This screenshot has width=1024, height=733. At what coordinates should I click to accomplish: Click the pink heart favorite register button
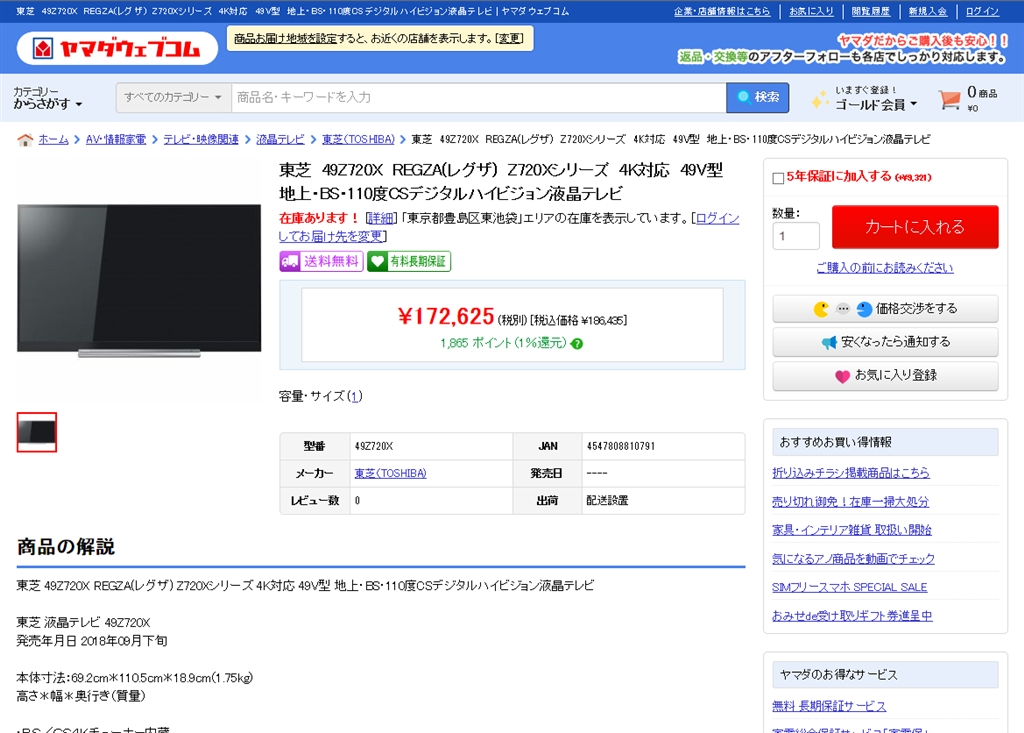885,376
